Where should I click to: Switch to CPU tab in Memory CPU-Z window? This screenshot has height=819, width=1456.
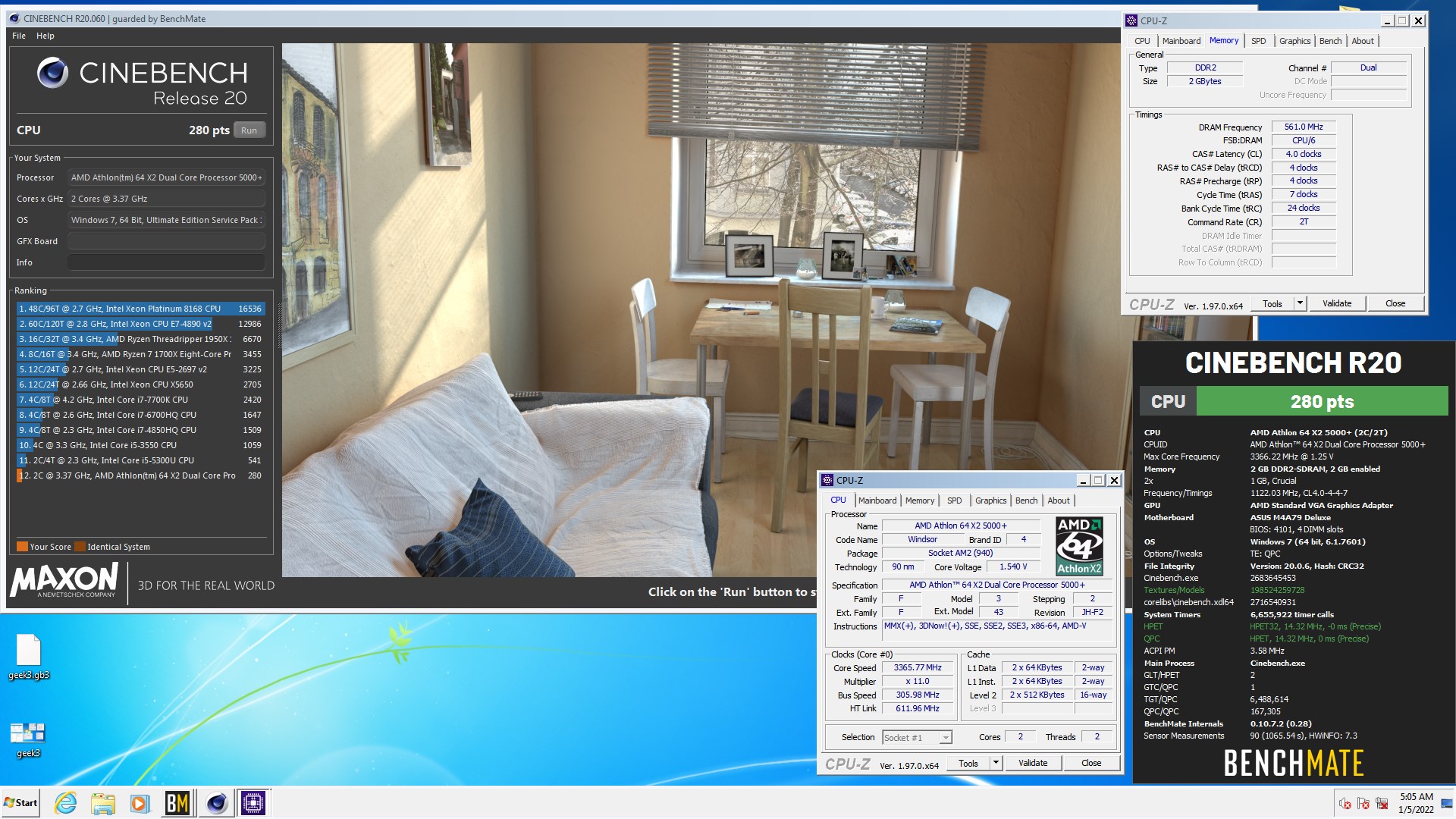tap(1142, 41)
